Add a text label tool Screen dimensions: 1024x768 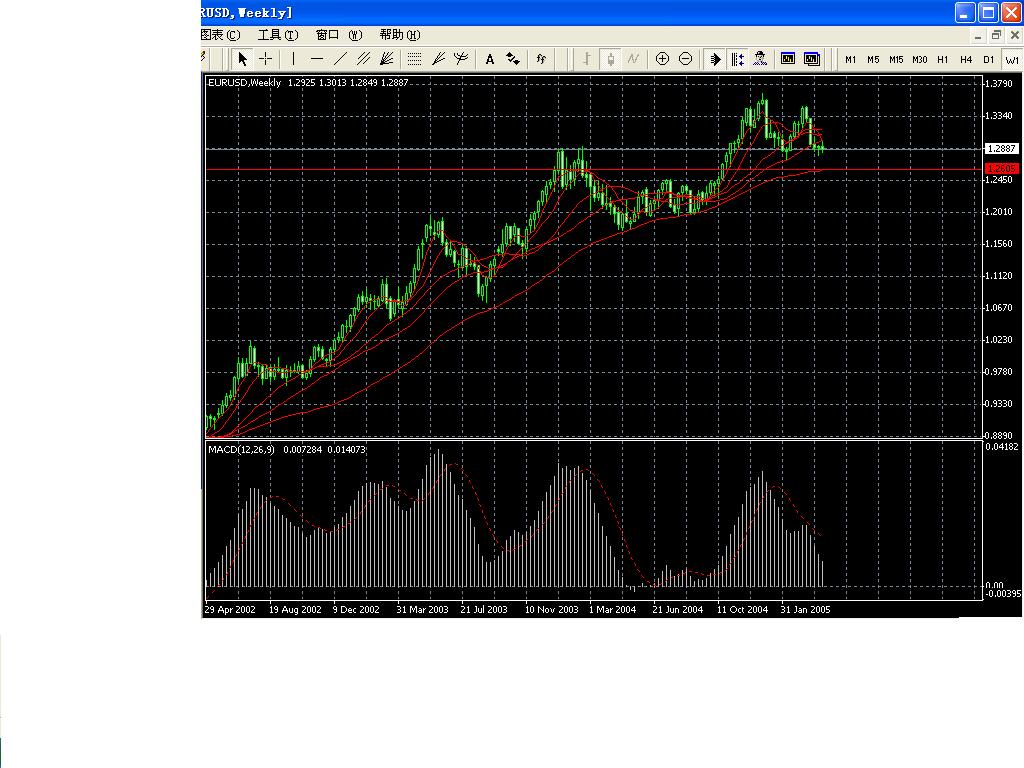[489, 59]
